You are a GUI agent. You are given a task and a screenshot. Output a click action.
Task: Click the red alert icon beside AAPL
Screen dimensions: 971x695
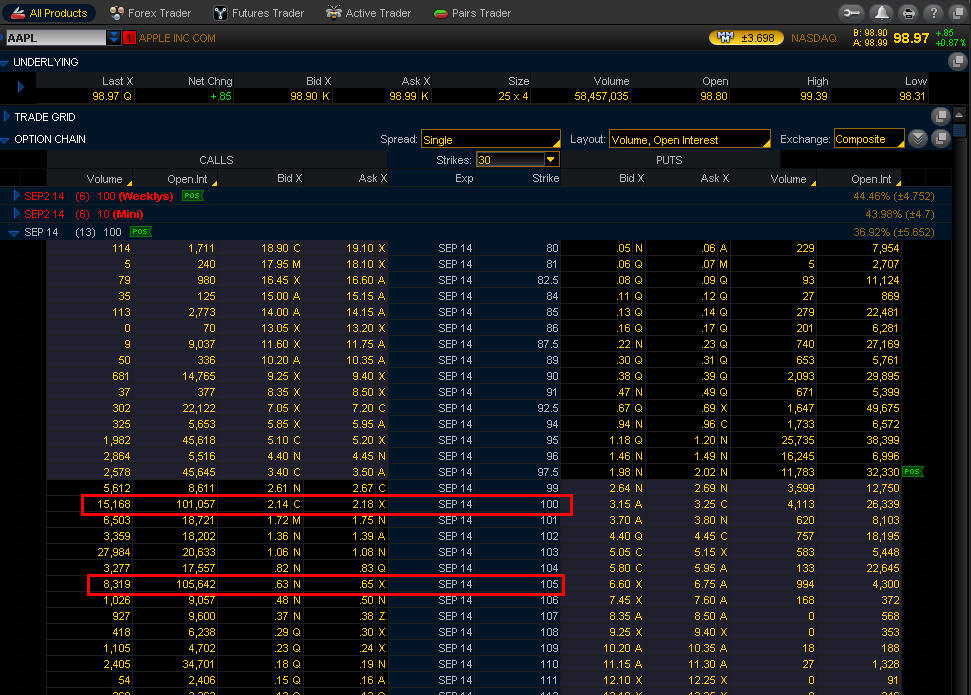pos(129,38)
